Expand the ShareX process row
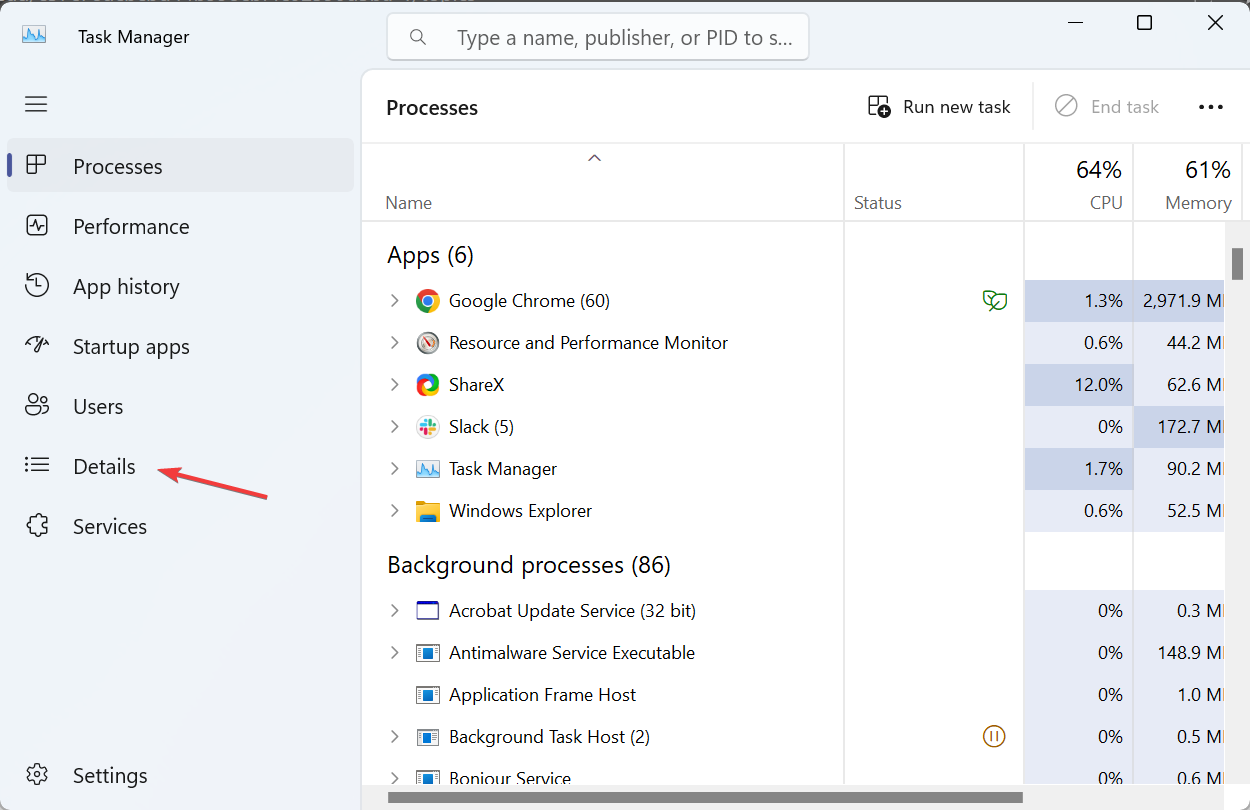The height and width of the screenshot is (810, 1250). [x=394, y=385]
